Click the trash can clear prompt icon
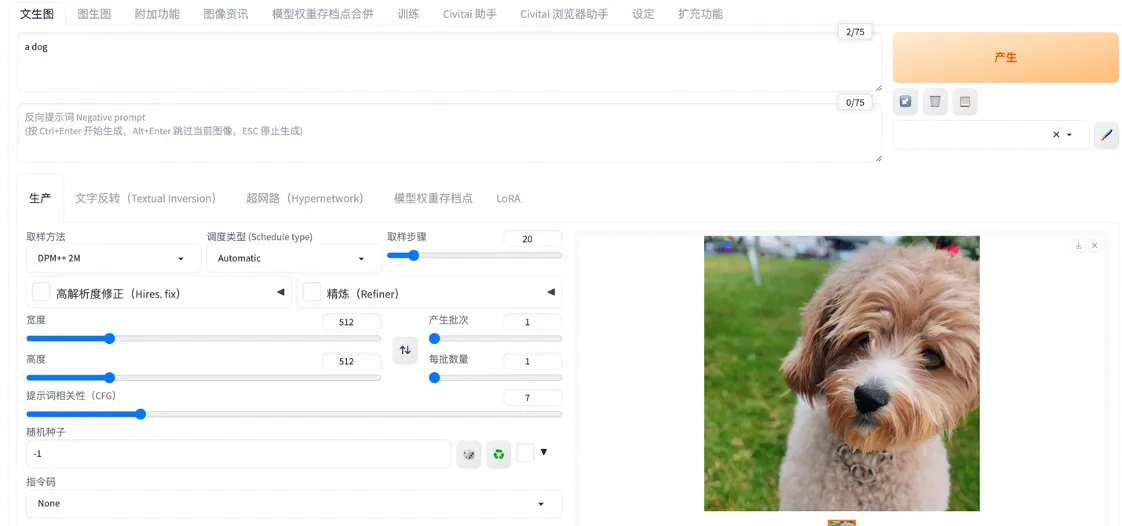 pos(935,102)
